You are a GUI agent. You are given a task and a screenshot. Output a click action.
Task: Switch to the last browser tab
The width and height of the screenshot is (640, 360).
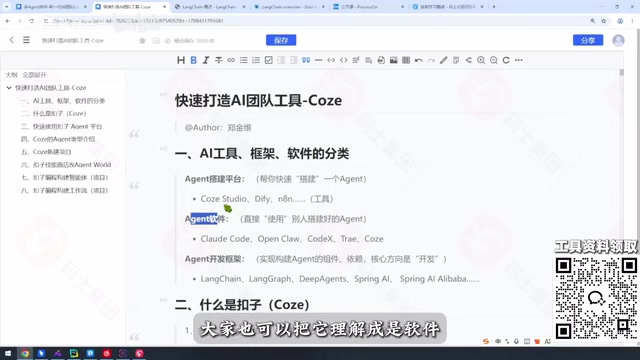[448, 7]
